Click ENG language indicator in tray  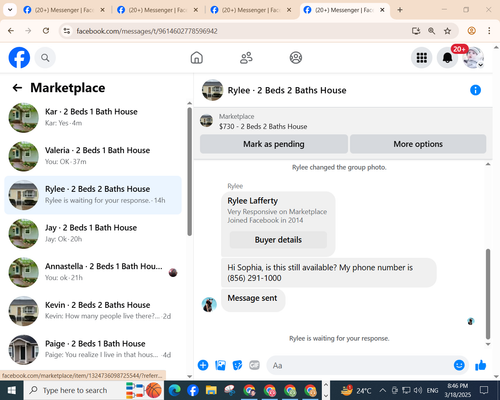click(x=432, y=390)
